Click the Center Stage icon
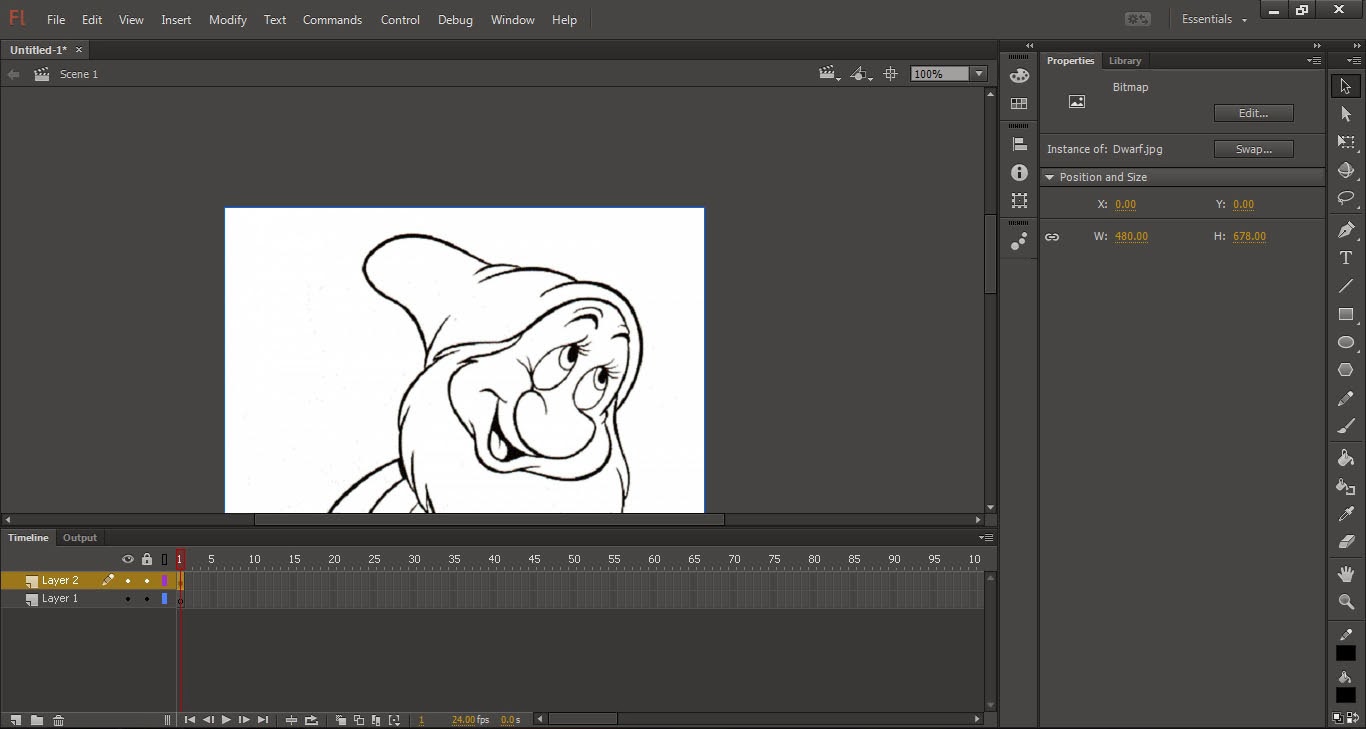Screen dimensions: 1366x729 coord(891,74)
